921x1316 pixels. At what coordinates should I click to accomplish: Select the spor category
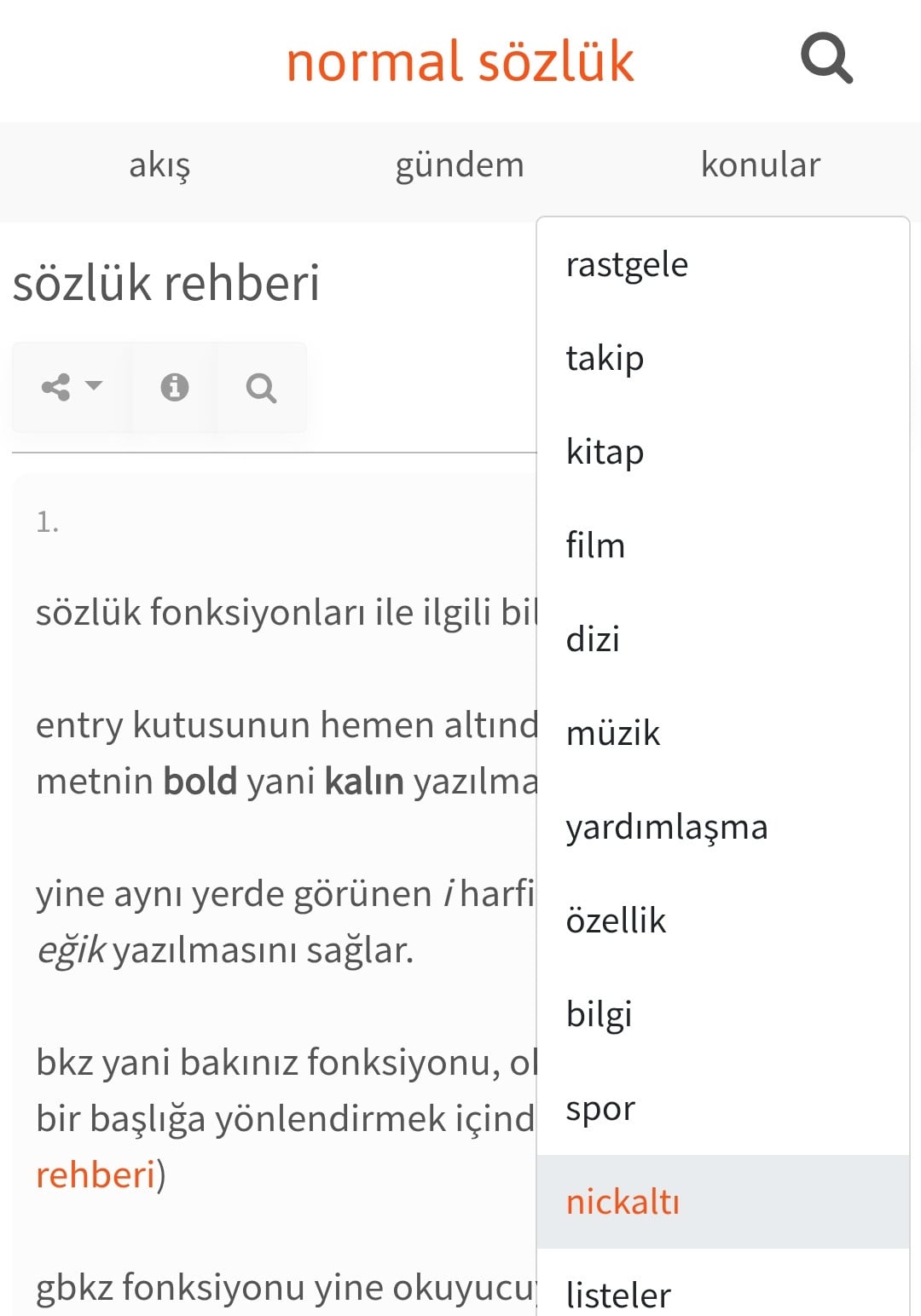[x=723, y=1108]
